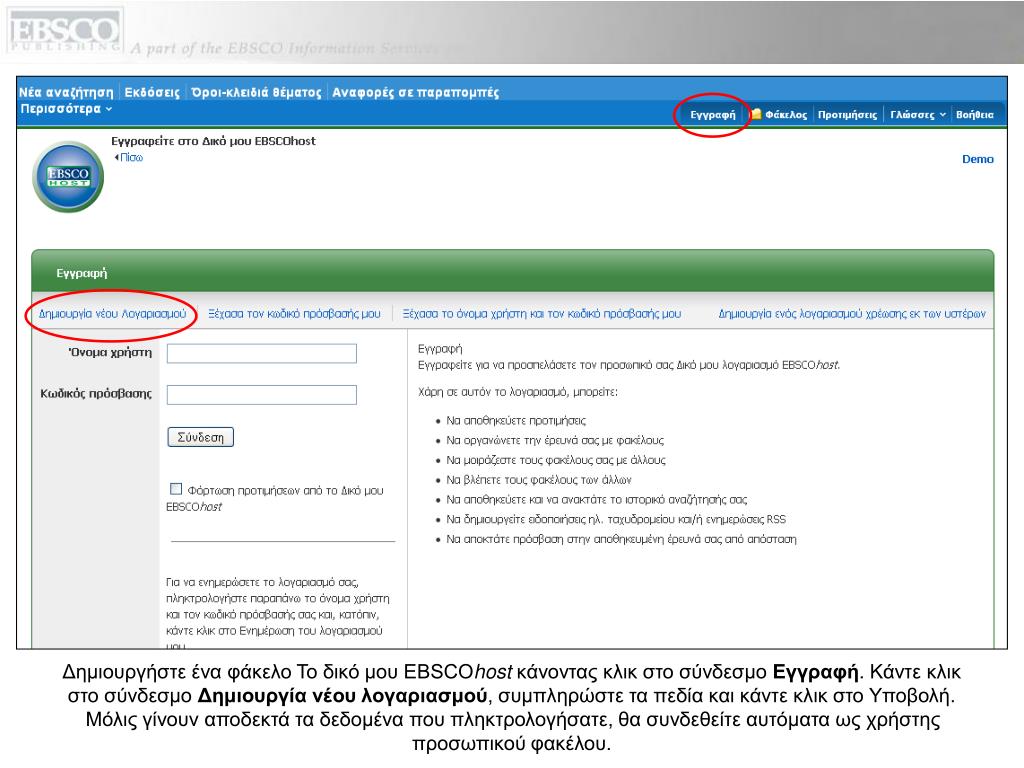Open the Βοήθεια help link
Viewport: 1024px width, 768px height.
974,114
